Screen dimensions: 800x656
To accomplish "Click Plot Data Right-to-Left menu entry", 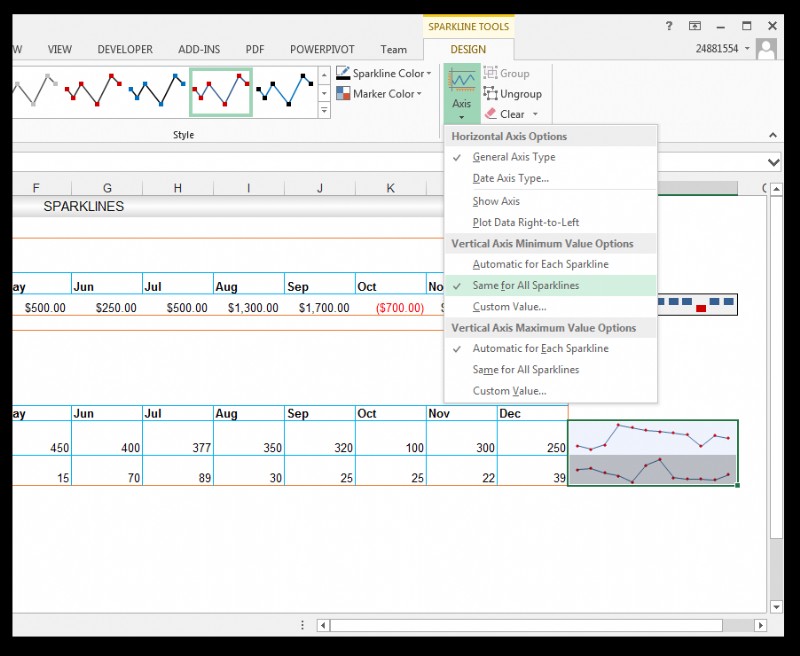I will pyautogui.click(x=525, y=223).
